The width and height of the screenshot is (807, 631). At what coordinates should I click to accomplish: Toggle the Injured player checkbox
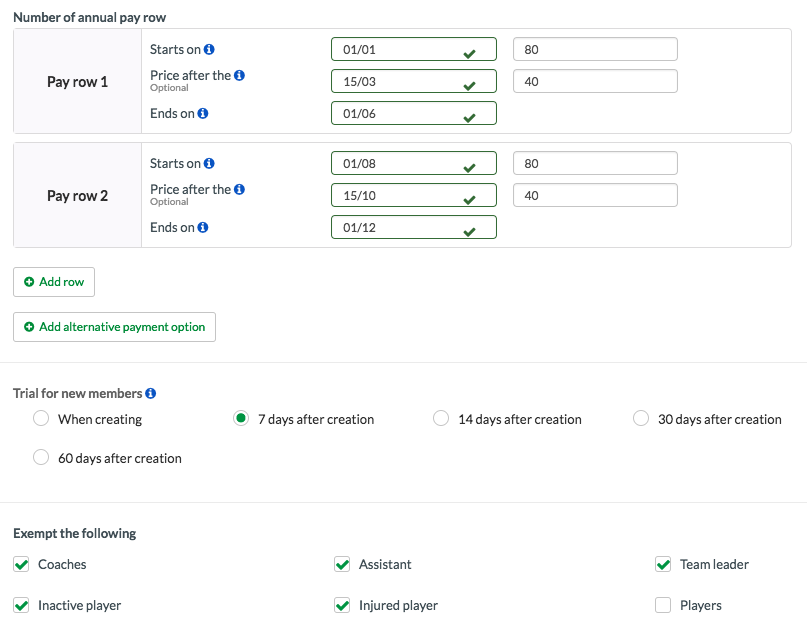[342, 605]
